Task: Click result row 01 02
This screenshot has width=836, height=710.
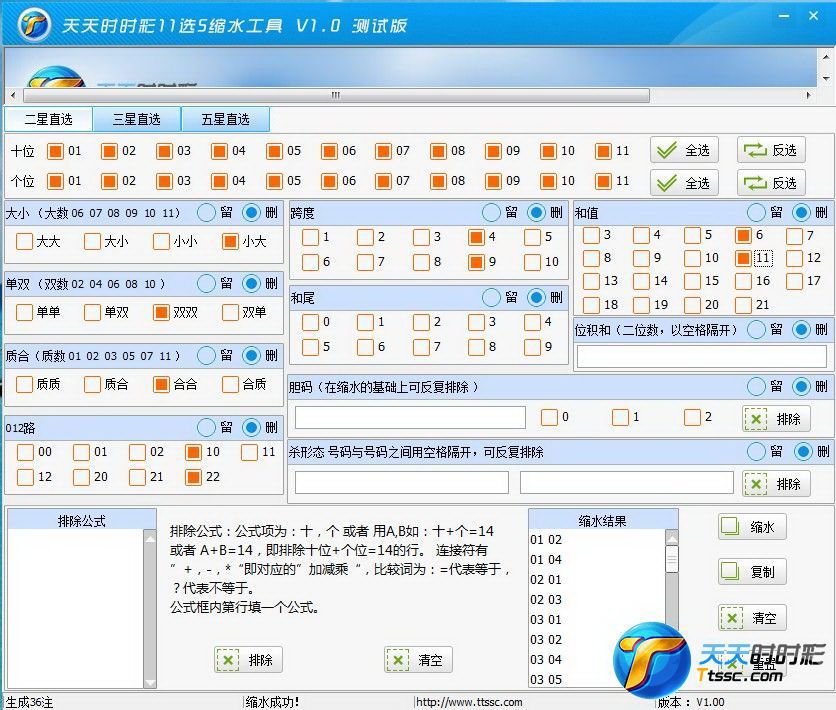Action: [x=546, y=540]
